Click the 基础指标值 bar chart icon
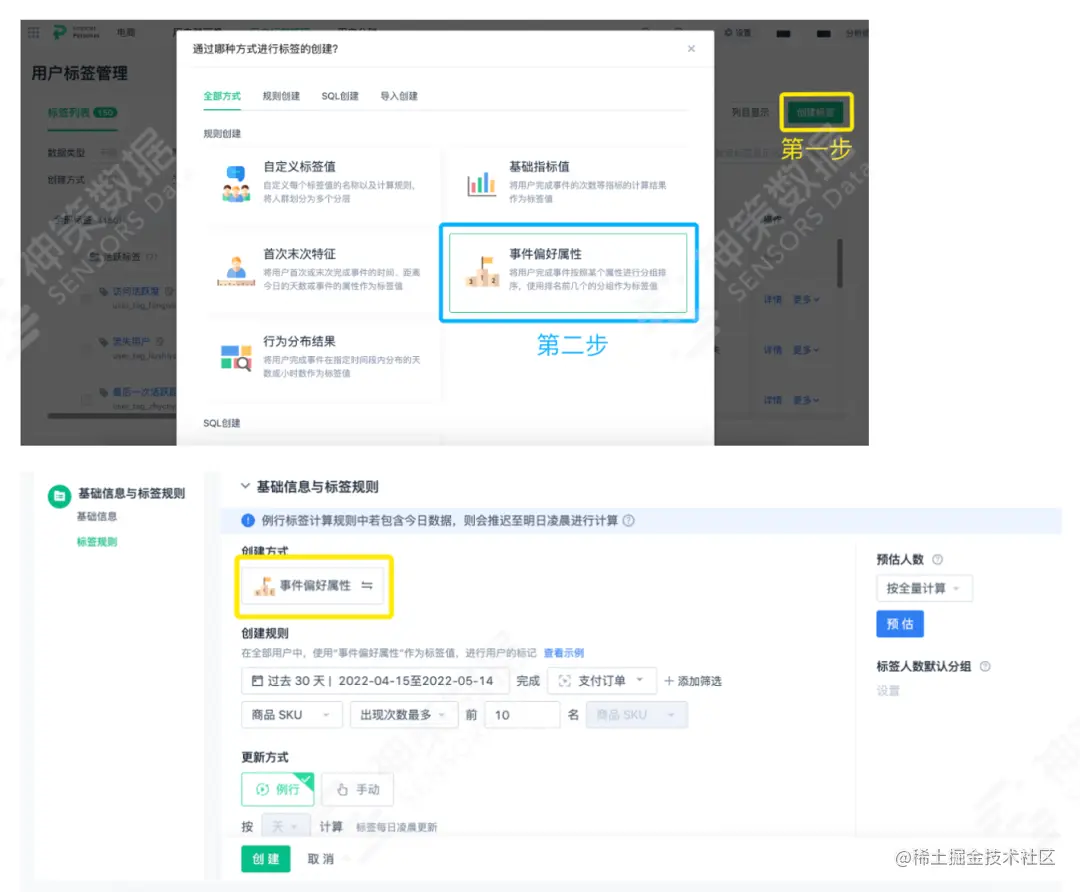This screenshot has width=1080, height=892. [481, 184]
